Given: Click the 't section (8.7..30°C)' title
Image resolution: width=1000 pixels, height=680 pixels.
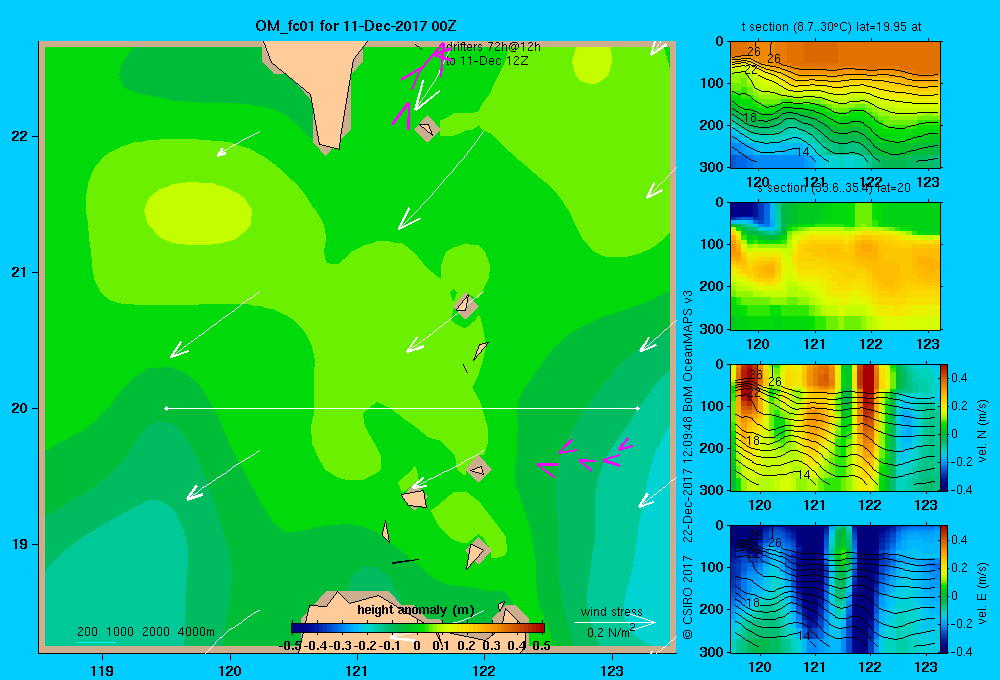Looking at the screenshot, I should click(832, 27).
